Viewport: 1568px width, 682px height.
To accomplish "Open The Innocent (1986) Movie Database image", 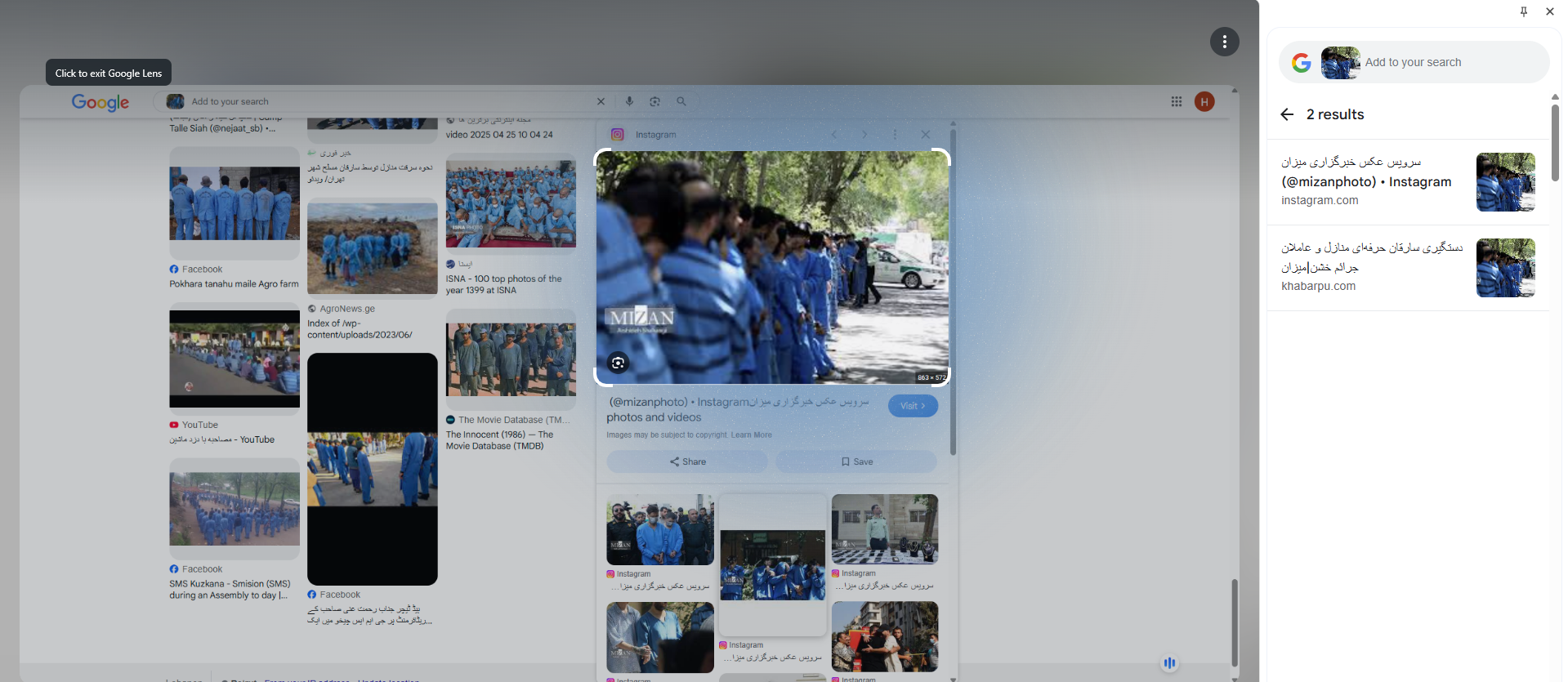I will coord(511,359).
